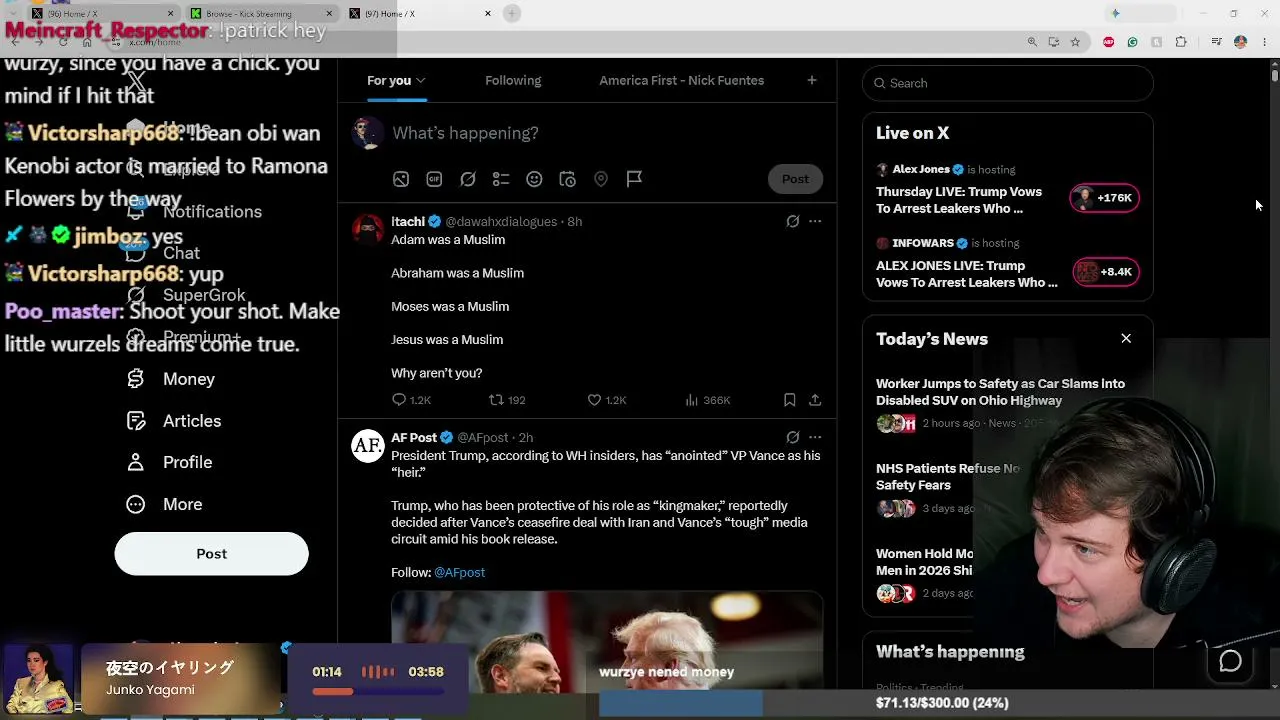Join INFOWARS live with +8.4K listeners
This screenshot has width=1280, height=720.
(1104, 272)
